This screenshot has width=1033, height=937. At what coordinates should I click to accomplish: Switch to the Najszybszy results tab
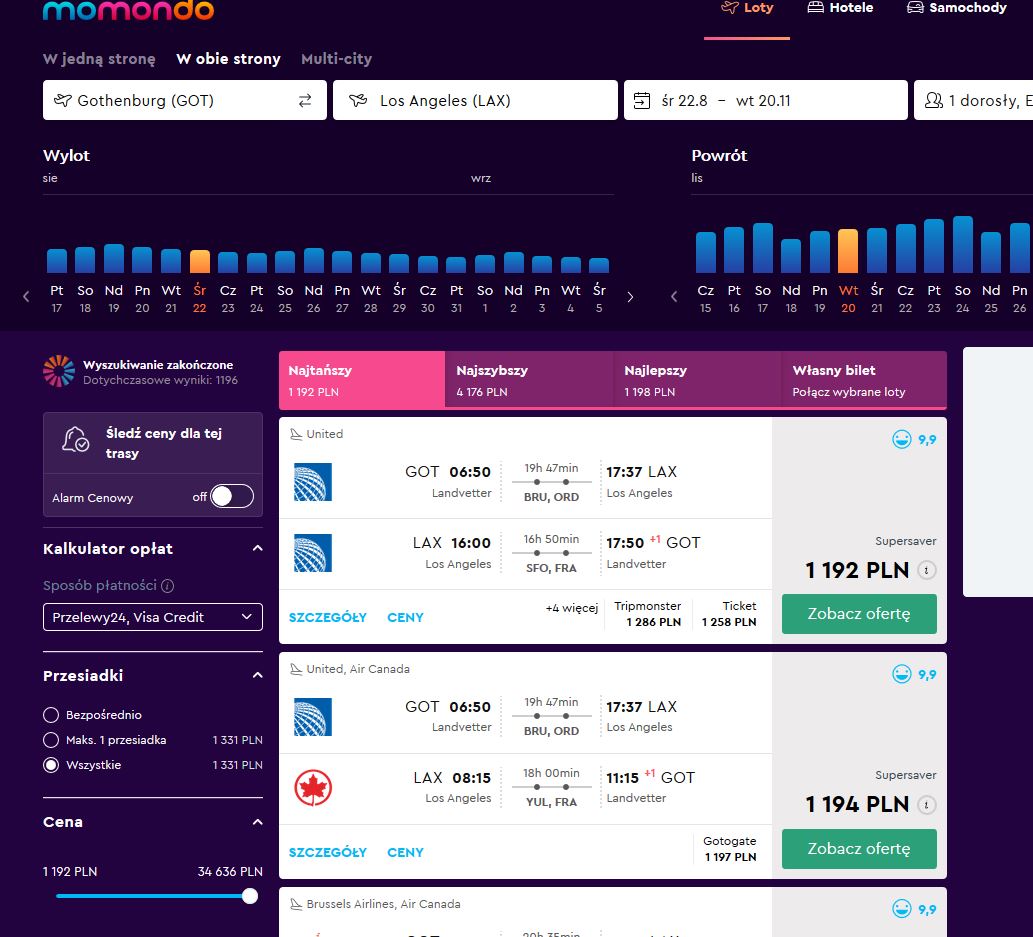point(530,380)
